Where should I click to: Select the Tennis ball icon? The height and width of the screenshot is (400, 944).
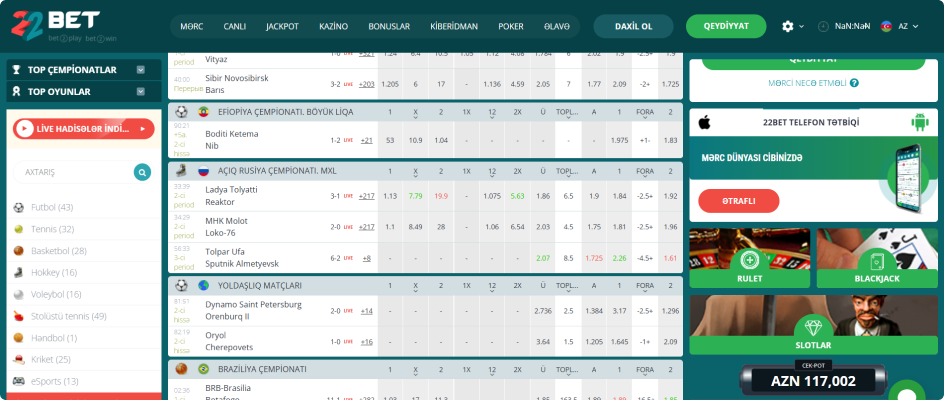point(19,230)
